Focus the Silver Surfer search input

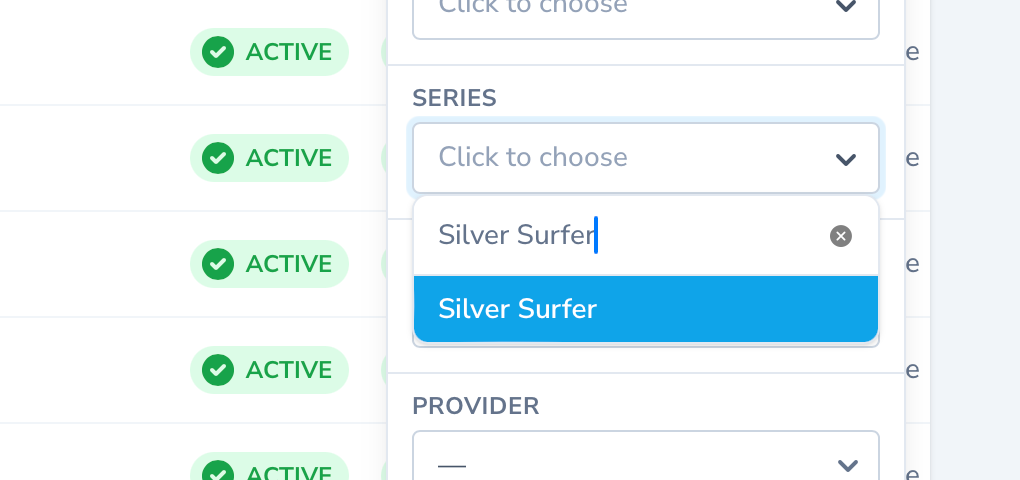coord(620,236)
